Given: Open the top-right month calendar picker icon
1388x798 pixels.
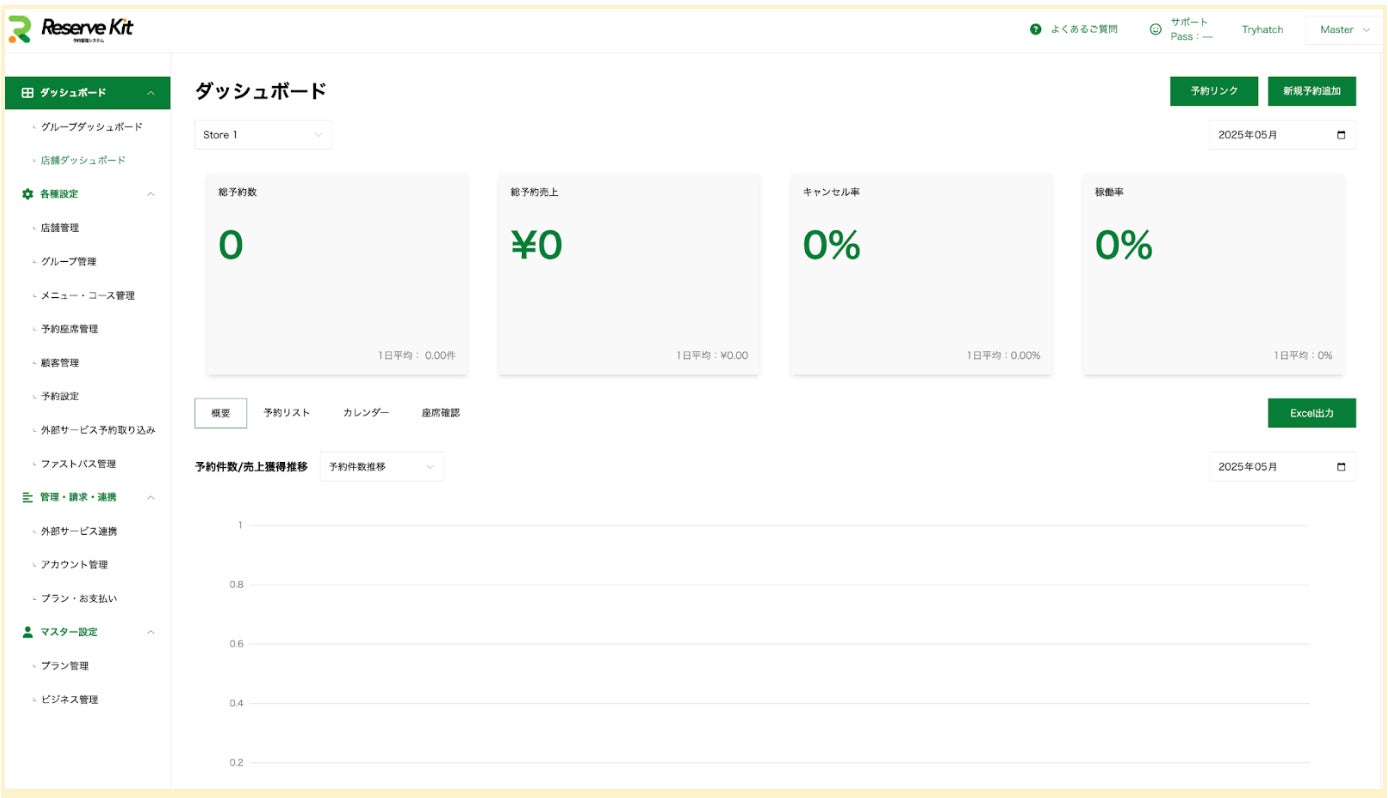Looking at the screenshot, I should 1341,135.
